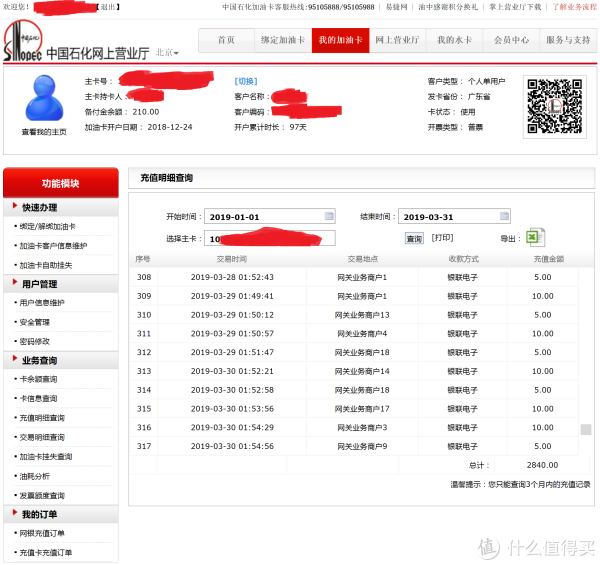Select row 313 timestamp 2019-03-30 01:52:21

pyautogui.click(x=232, y=371)
